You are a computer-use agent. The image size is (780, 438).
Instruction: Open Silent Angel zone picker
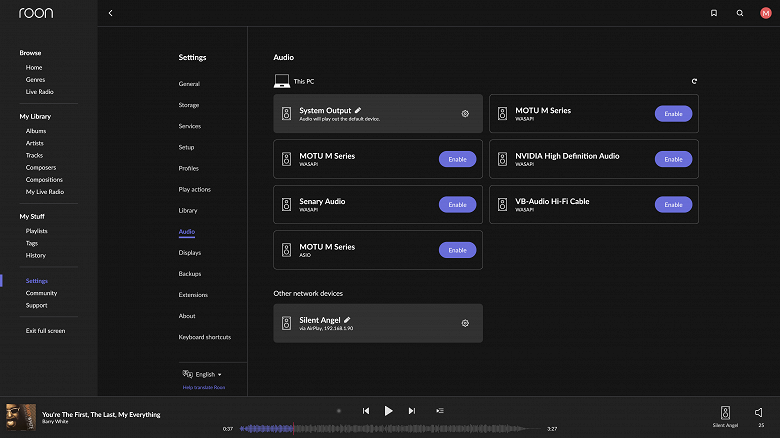725,415
